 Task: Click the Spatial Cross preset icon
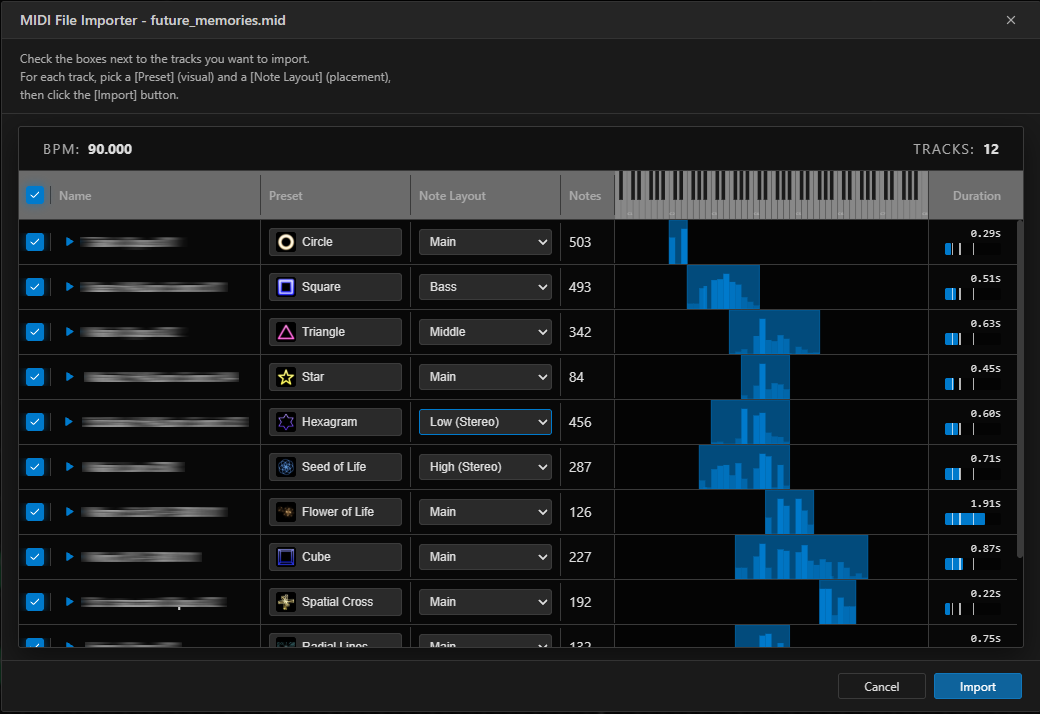(286, 602)
